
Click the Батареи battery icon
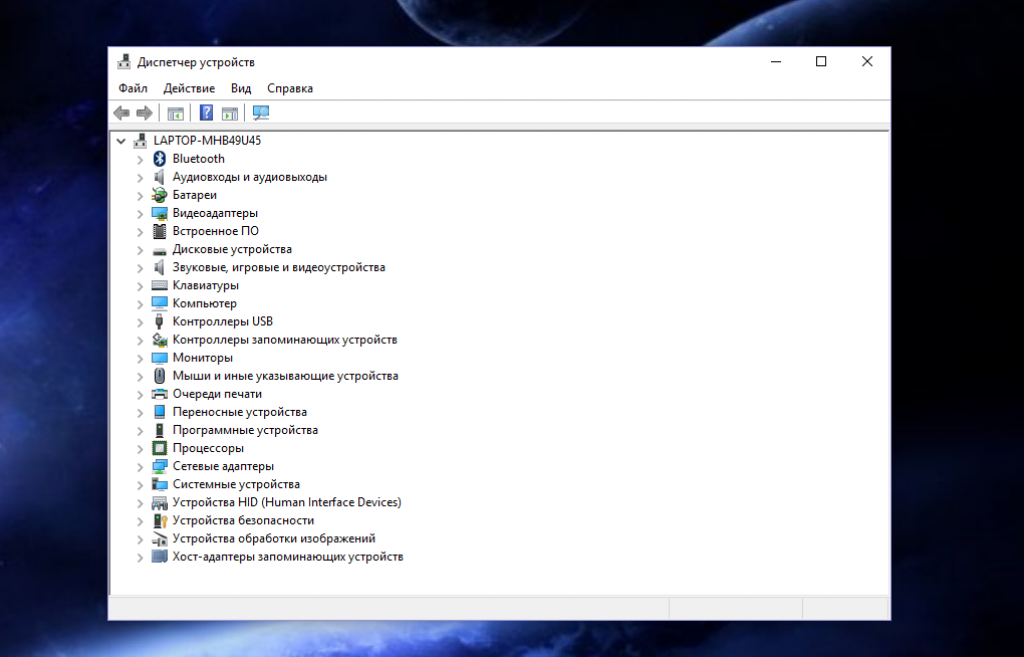click(x=159, y=195)
